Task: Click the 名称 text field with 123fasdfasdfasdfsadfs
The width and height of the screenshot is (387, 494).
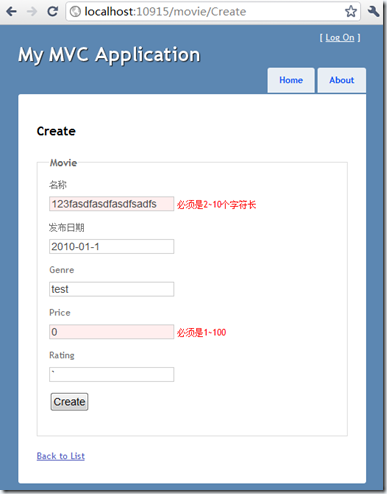Action: pos(111,204)
